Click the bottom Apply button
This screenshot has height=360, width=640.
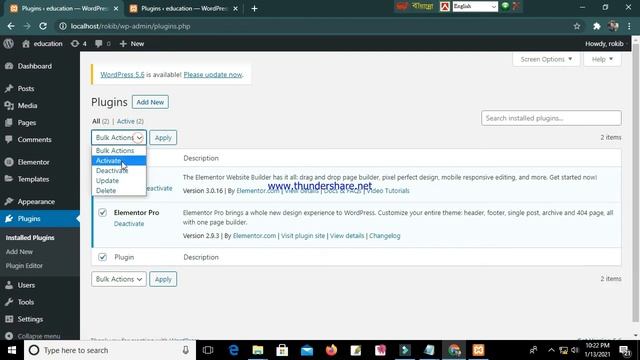click(x=163, y=279)
